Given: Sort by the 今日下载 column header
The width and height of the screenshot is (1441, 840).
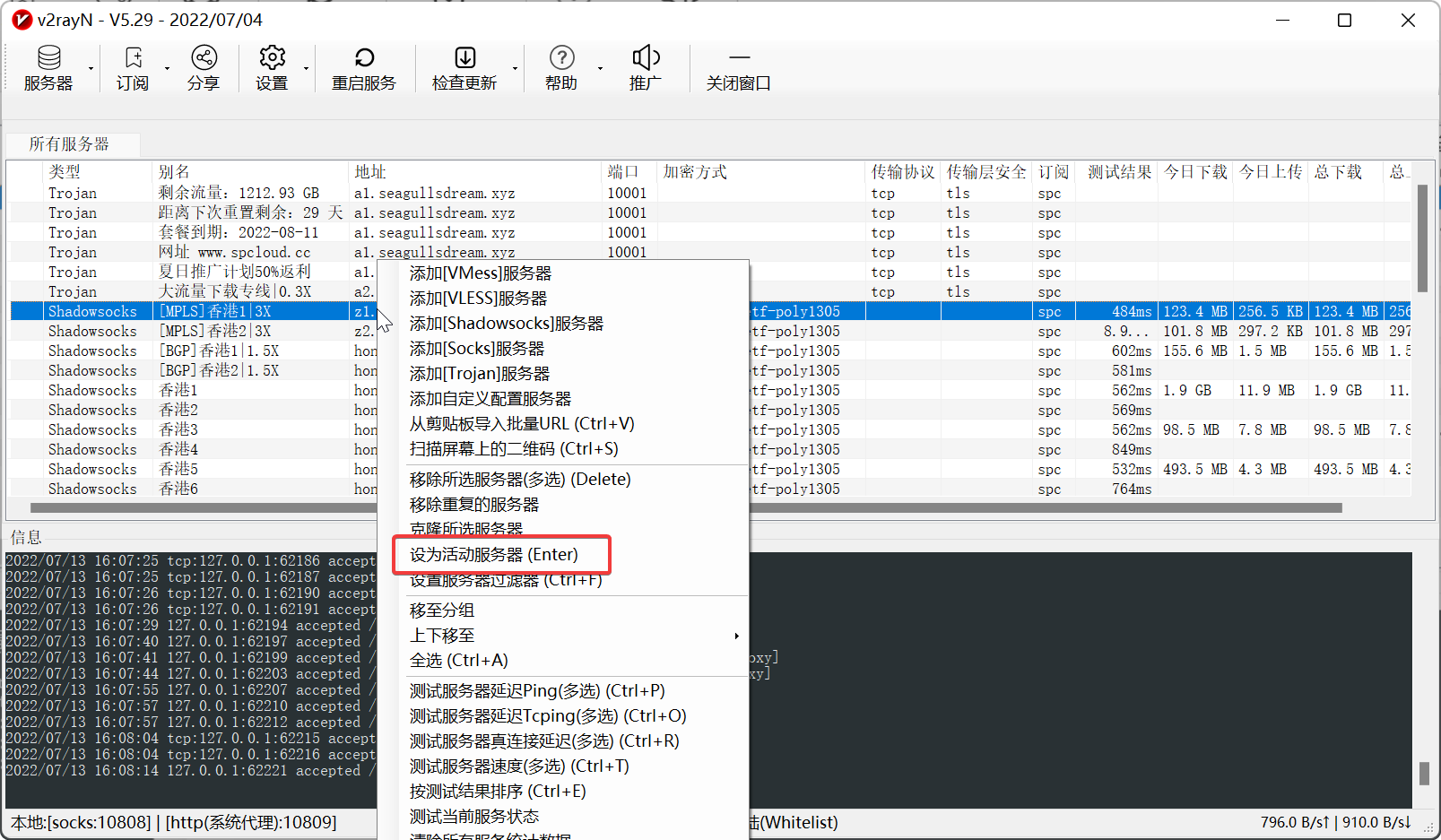Looking at the screenshot, I should point(1195,172).
